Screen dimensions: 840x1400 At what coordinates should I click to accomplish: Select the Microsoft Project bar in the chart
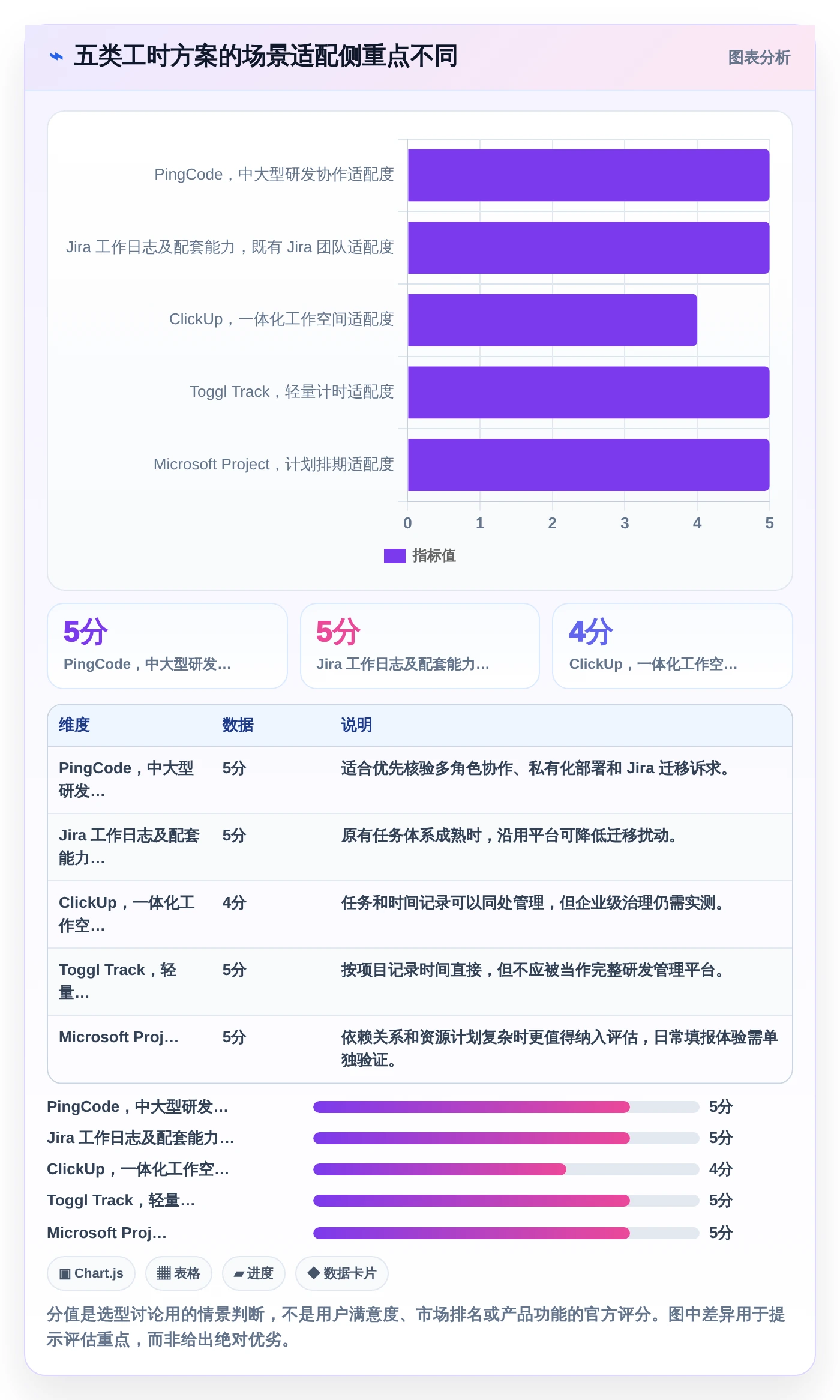tap(589, 465)
